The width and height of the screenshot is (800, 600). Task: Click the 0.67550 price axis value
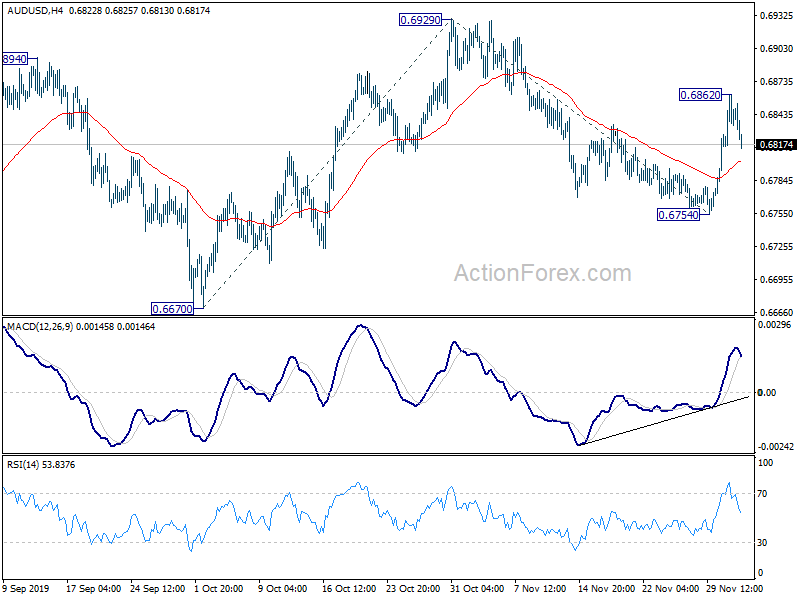coord(776,214)
